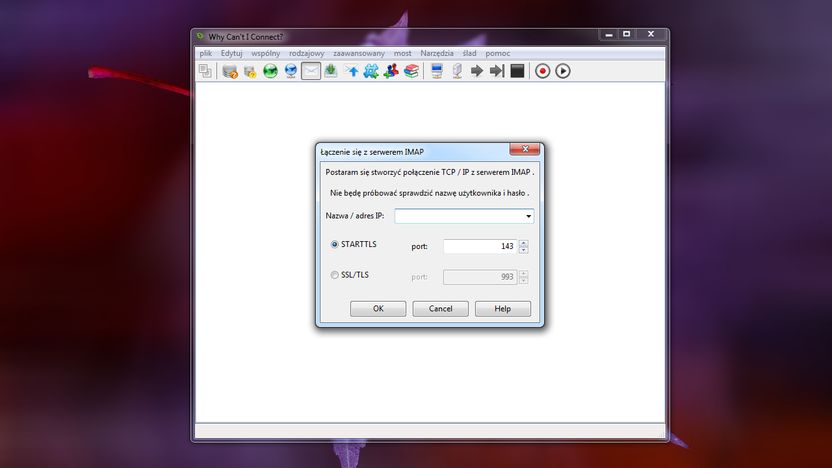The image size is (832, 468).
Task: Open the pomoc menu
Action: point(497,53)
